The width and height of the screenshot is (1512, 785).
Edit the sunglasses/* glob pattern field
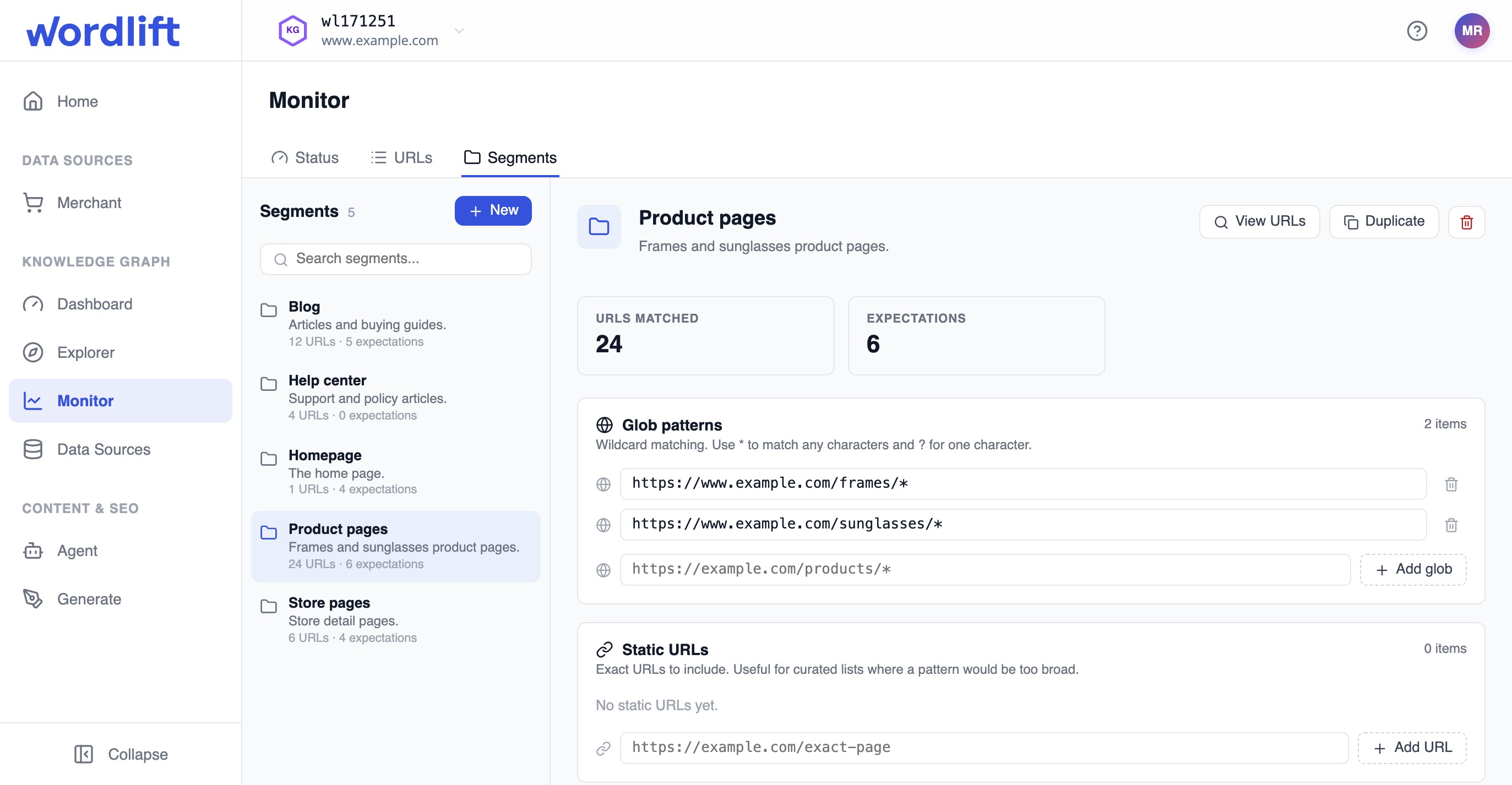click(1023, 524)
